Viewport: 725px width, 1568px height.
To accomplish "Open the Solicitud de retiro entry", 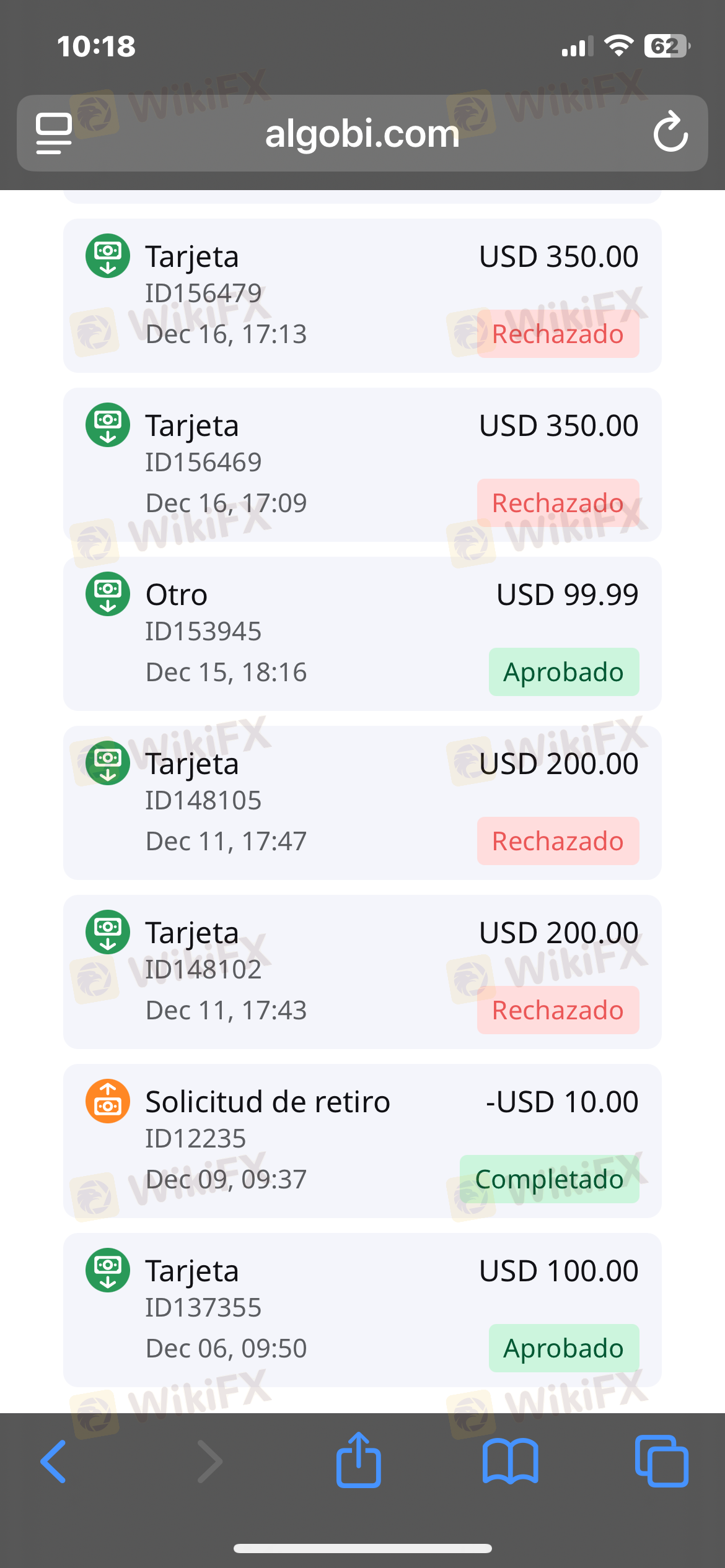I will click(362, 1141).
